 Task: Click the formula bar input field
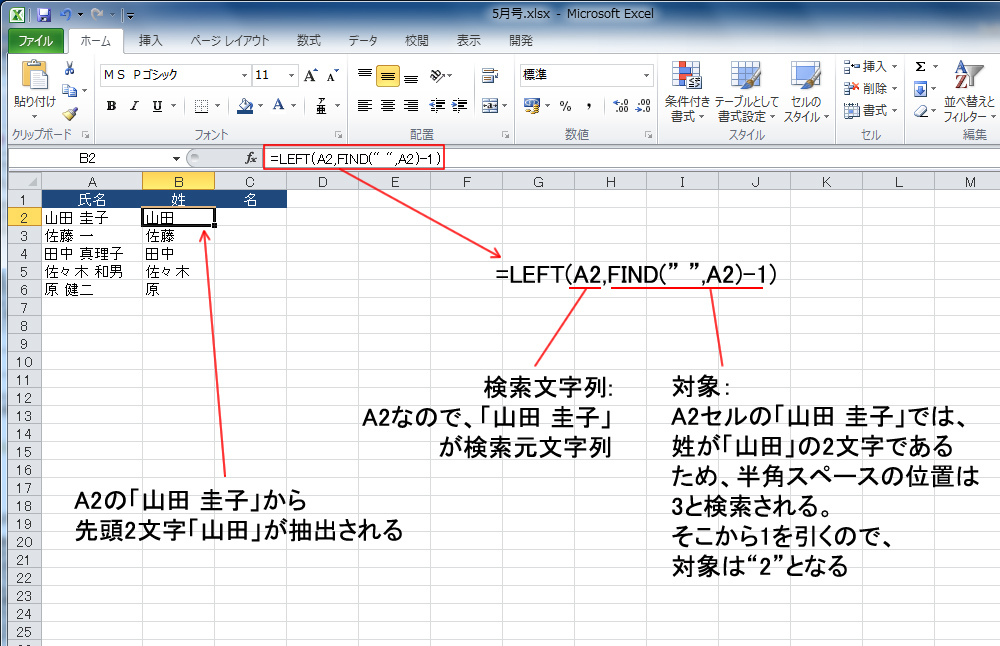631,158
